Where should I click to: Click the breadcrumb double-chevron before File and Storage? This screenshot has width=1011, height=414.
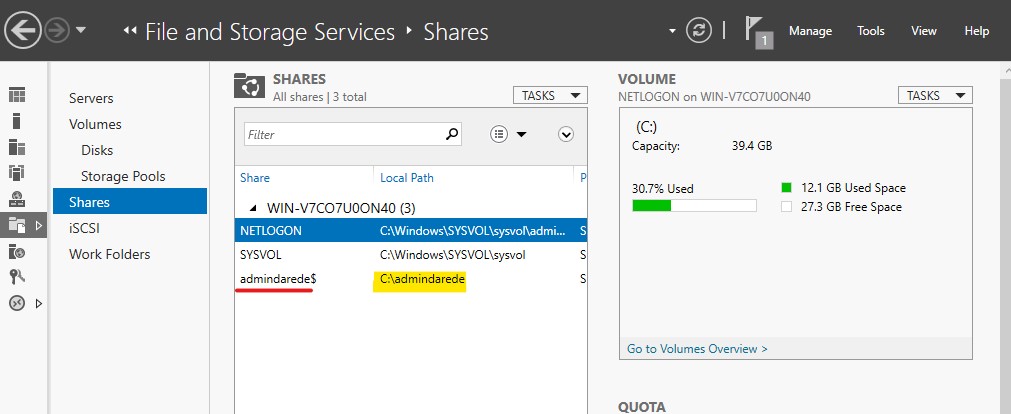click(130, 31)
